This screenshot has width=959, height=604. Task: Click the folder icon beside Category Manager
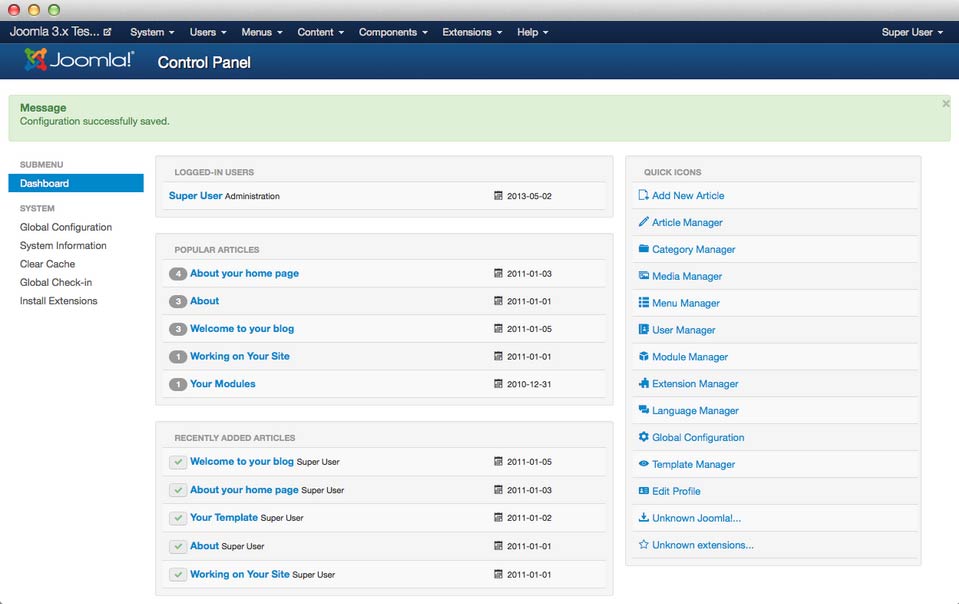pos(644,249)
